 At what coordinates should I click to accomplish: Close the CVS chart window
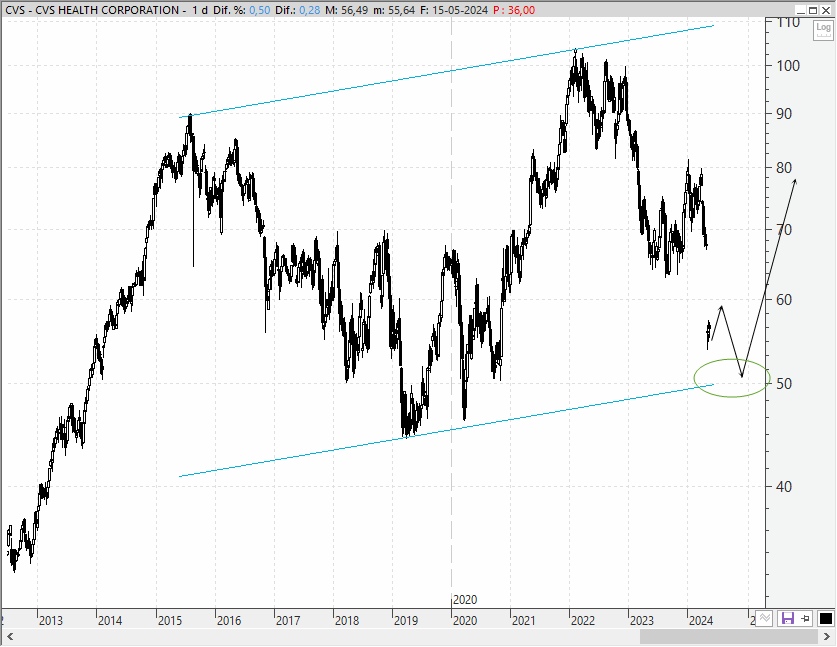point(826,10)
